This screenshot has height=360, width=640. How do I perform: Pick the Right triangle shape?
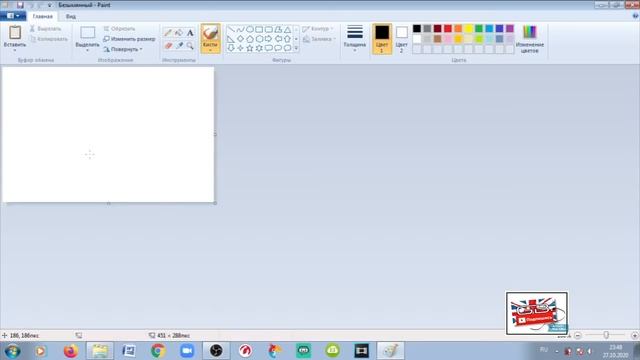[x=231, y=39]
